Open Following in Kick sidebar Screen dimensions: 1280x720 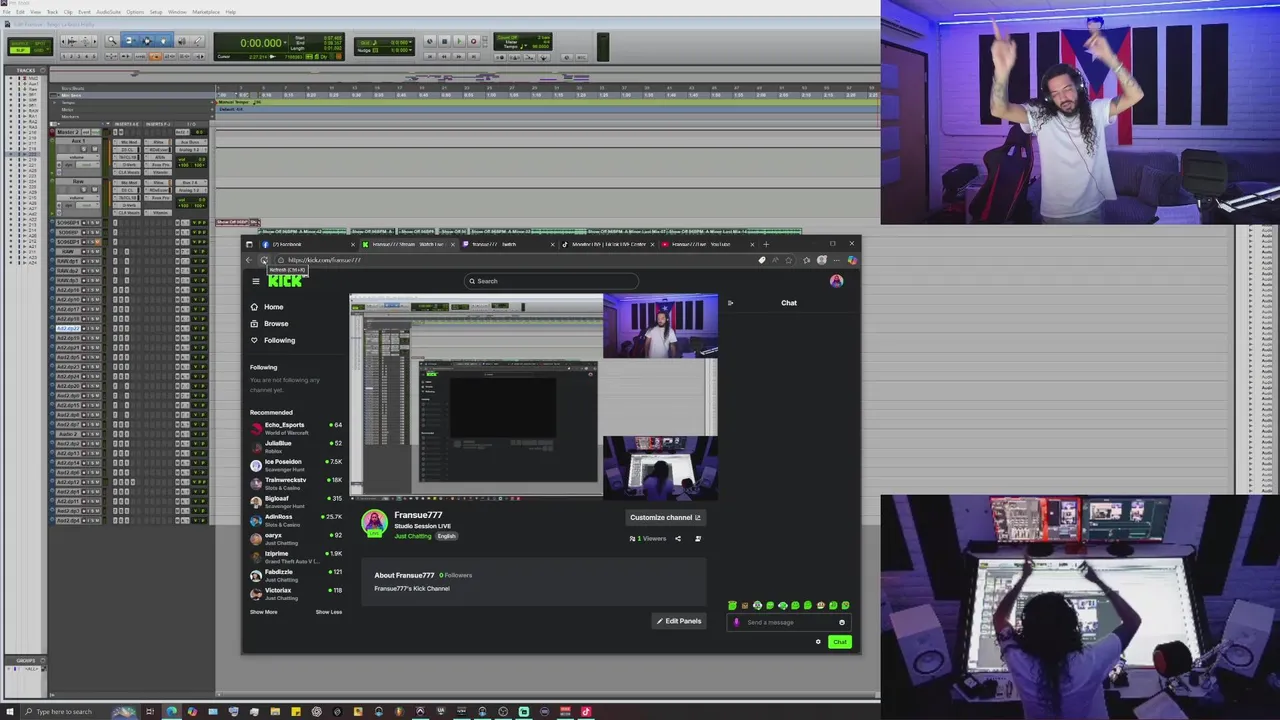(x=273, y=340)
